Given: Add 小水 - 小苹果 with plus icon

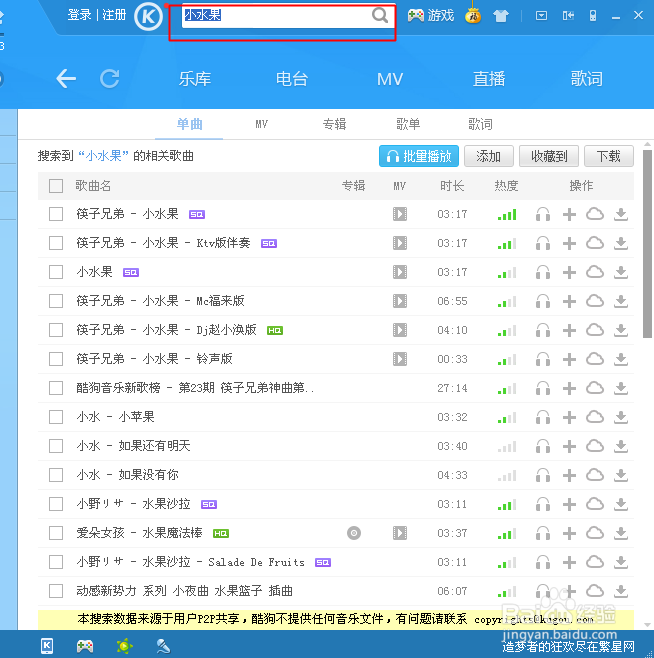Looking at the screenshot, I should pos(569,417).
